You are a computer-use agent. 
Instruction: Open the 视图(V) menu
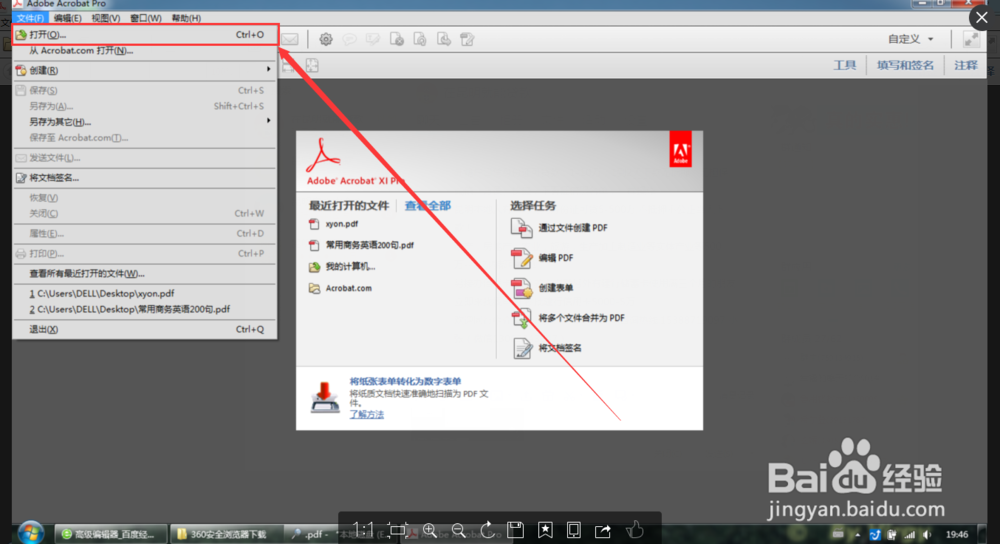105,18
